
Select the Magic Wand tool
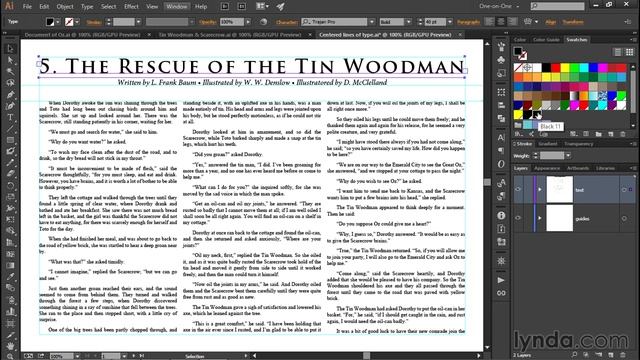click(x=10, y=72)
